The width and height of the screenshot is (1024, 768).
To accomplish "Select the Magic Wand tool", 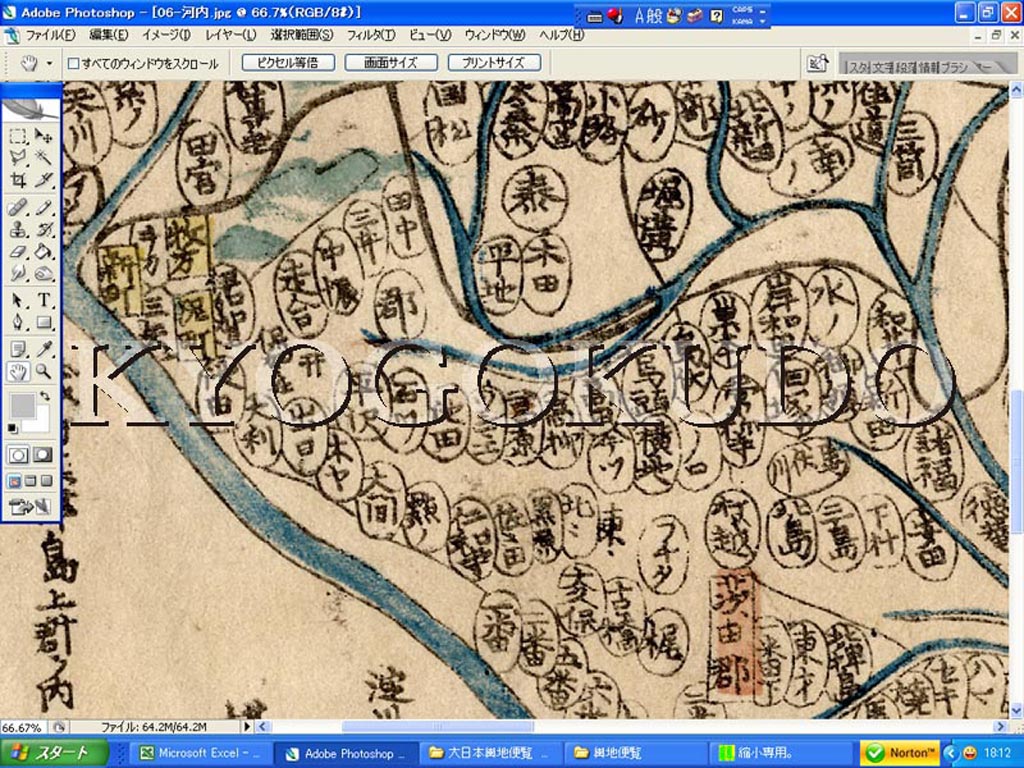I will pos(43,157).
